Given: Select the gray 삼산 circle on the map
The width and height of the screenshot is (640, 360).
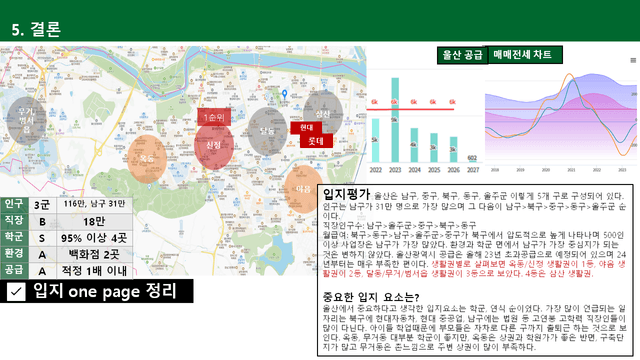Looking at the screenshot, I should [322, 113].
